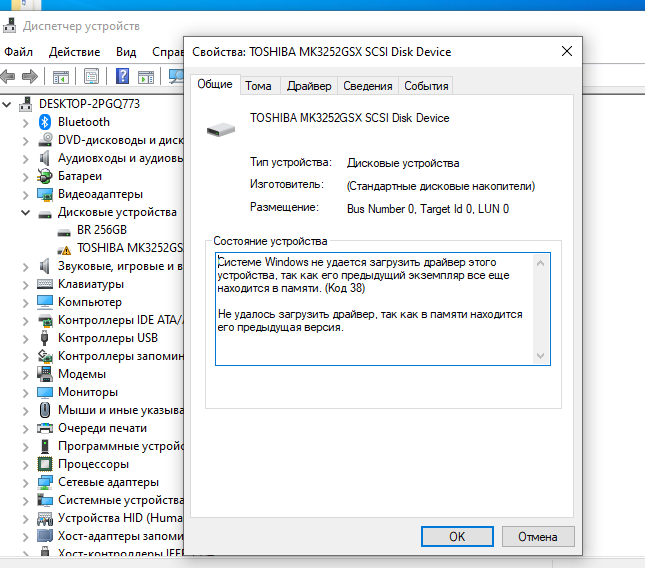Click the Компьютер monitor icon

point(45,302)
